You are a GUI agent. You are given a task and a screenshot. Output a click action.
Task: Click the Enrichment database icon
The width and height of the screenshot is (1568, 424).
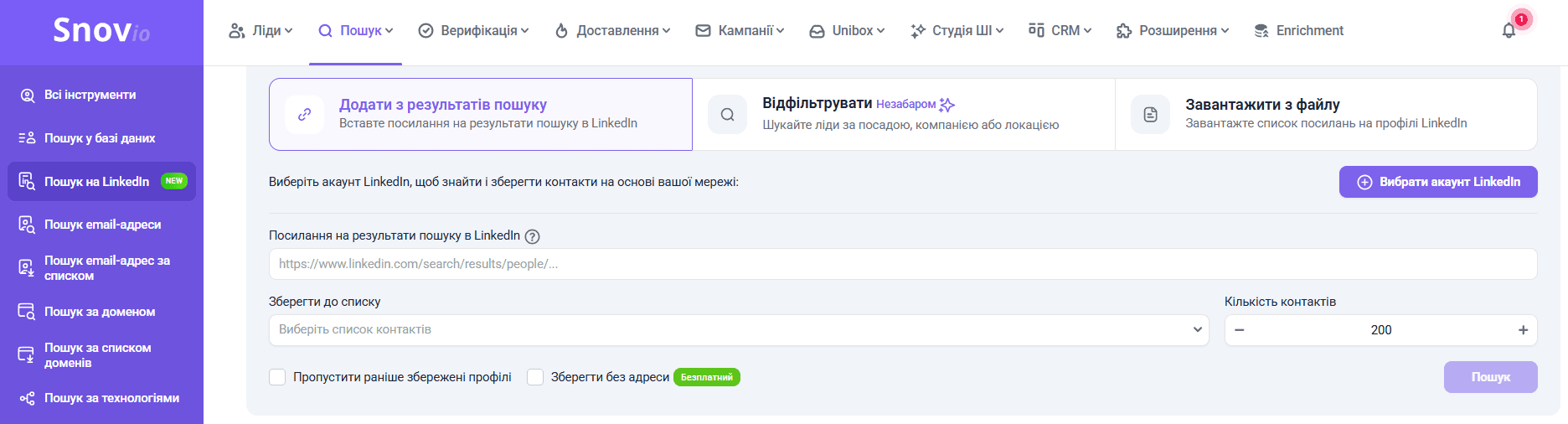point(1261,31)
